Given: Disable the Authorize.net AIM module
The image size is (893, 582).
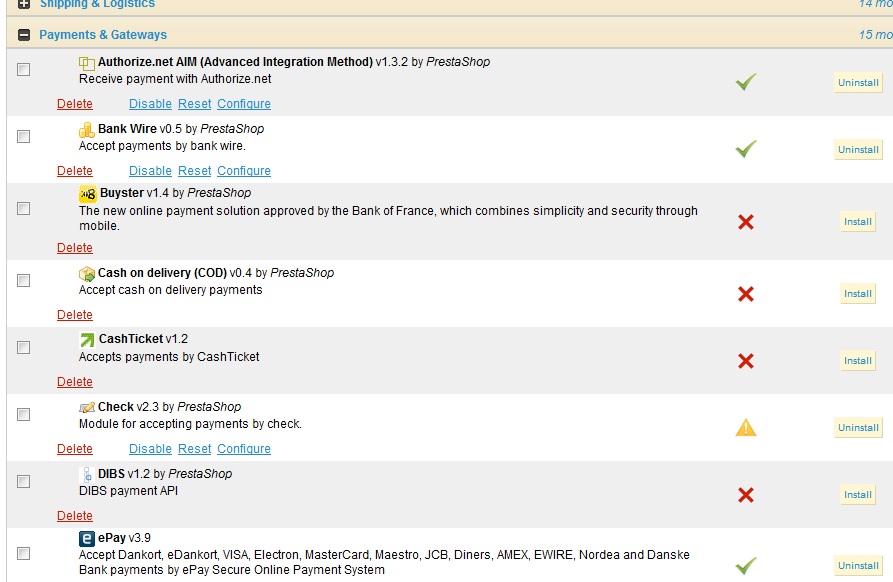Looking at the screenshot, I should pos(150,104).
